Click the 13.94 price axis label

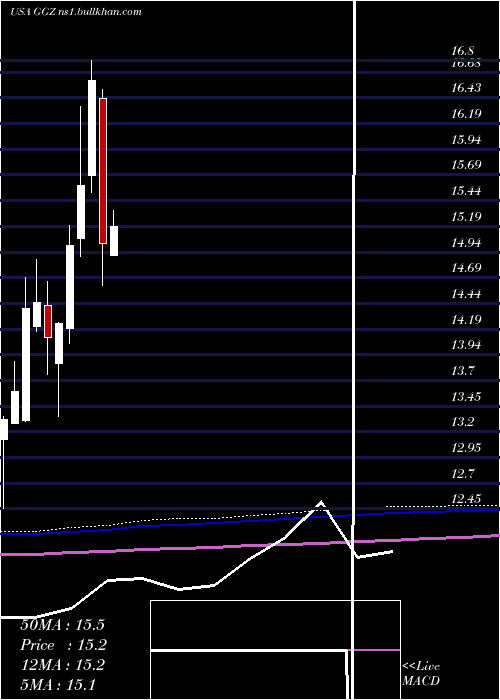coord(466,345)
